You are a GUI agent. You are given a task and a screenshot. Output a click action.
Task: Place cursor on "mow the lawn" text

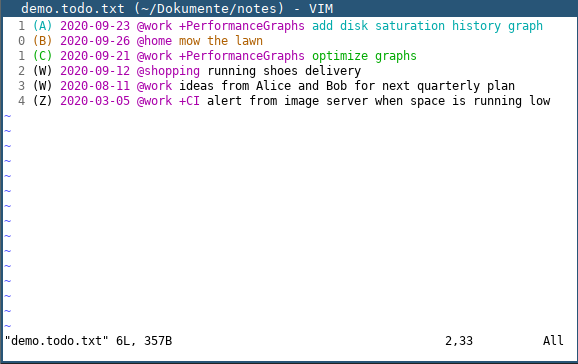[221, 41]
